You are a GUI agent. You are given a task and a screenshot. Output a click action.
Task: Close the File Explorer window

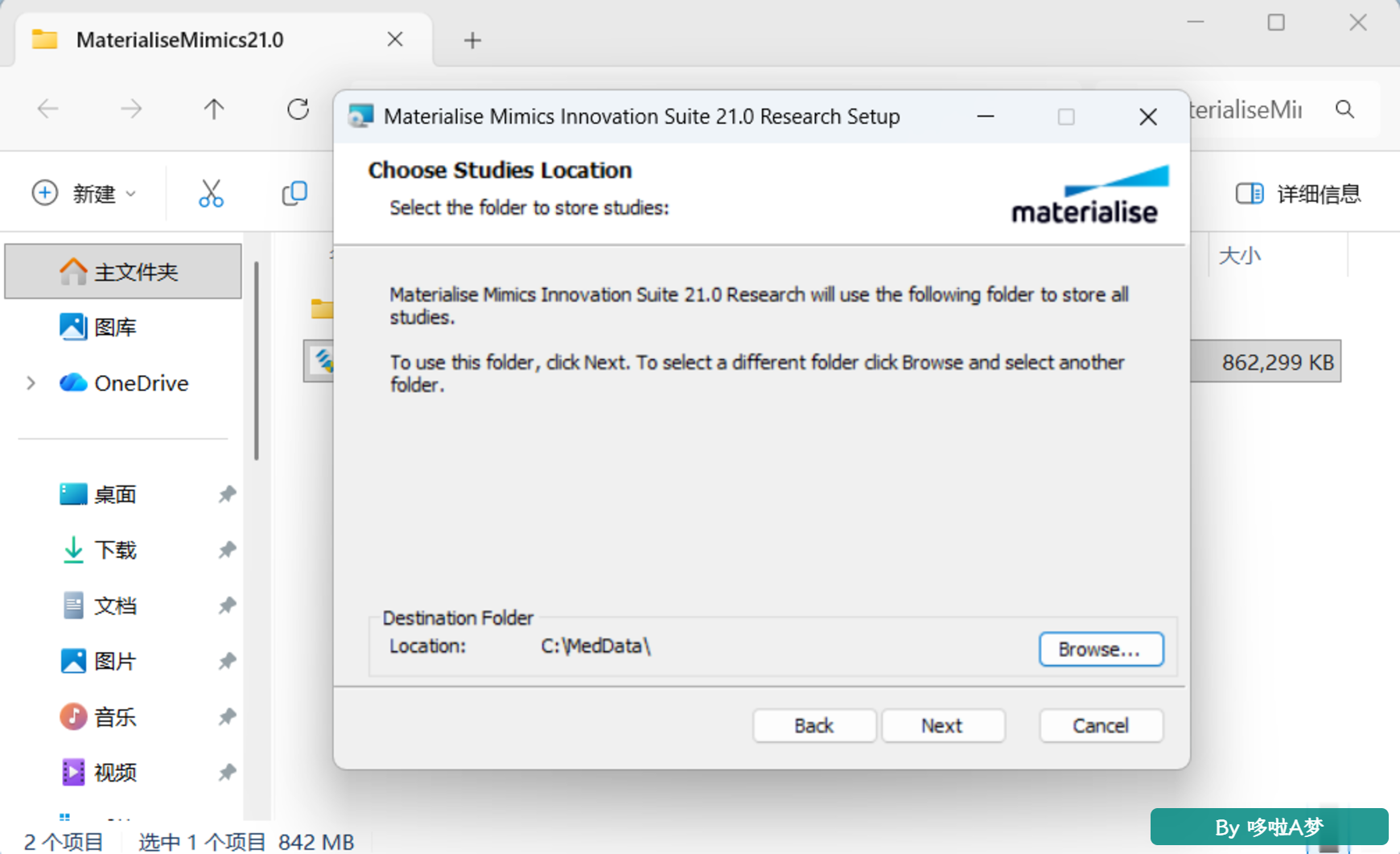pyautogui.click(x=1358, y=23)
